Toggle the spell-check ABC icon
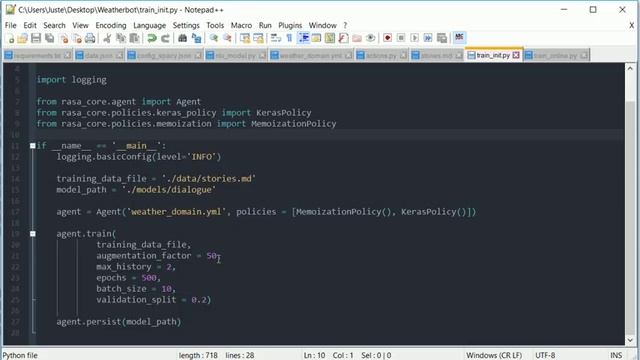The image size is (640, 360). tap(459, 38)
